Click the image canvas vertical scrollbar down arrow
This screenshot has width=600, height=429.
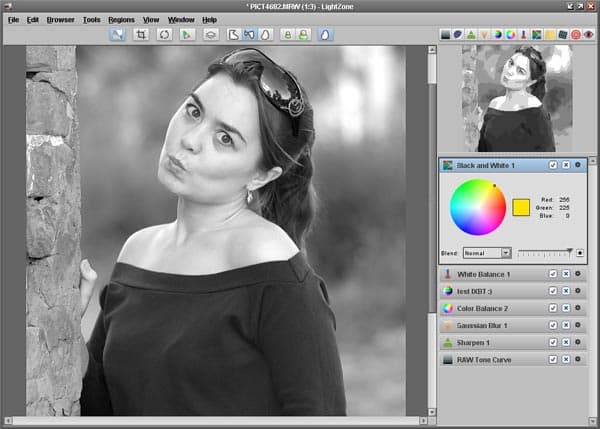pyautogui.click(x=432, y=412)
